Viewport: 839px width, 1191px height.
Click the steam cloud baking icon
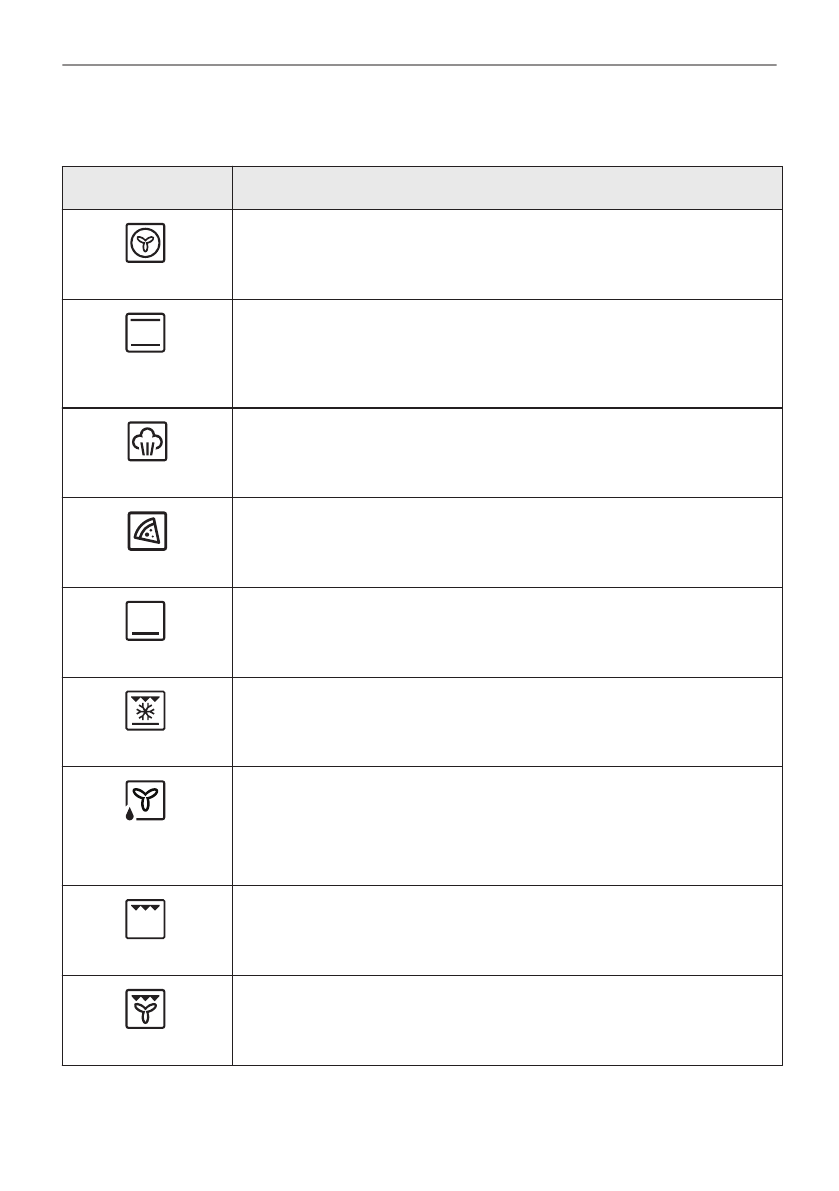[x=146, y=442]
